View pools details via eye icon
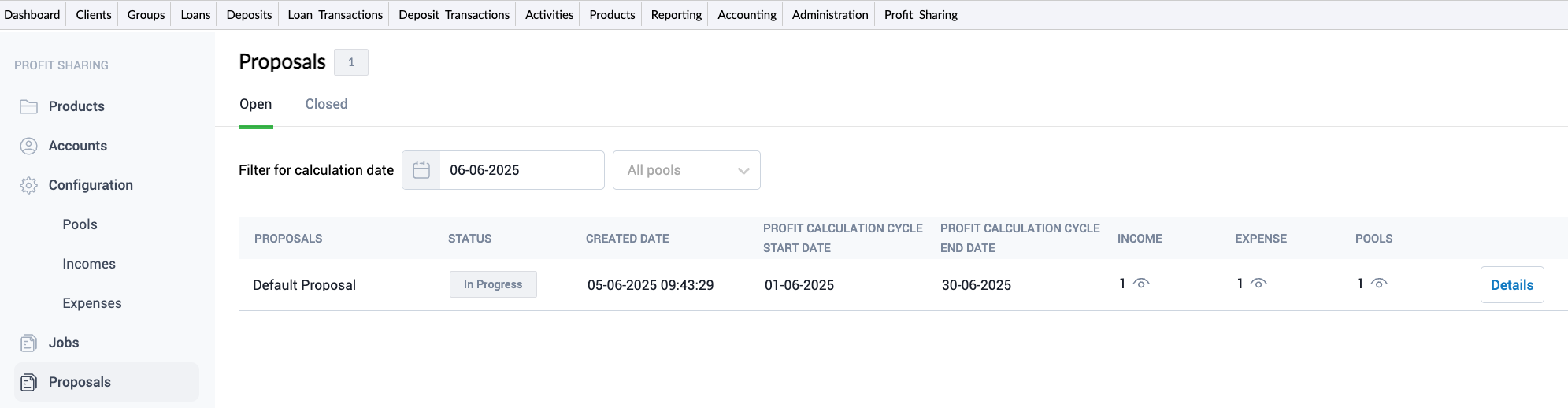This screenshot has width=1568, height=408. (1378, 284)
